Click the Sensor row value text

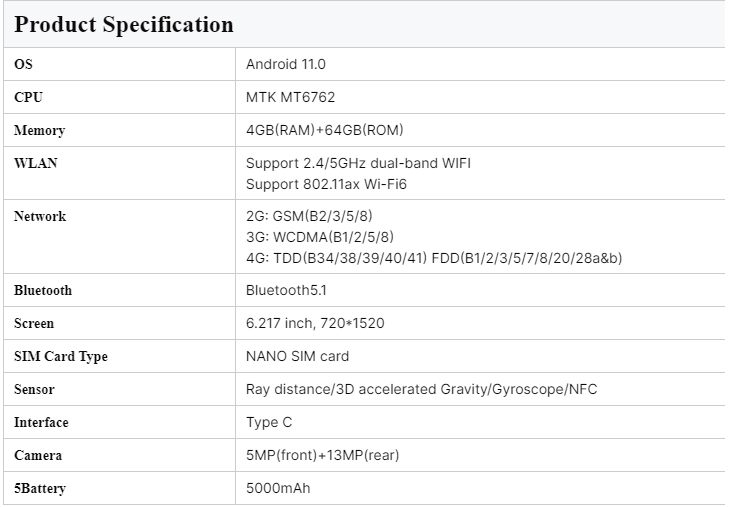click(421, 389)
